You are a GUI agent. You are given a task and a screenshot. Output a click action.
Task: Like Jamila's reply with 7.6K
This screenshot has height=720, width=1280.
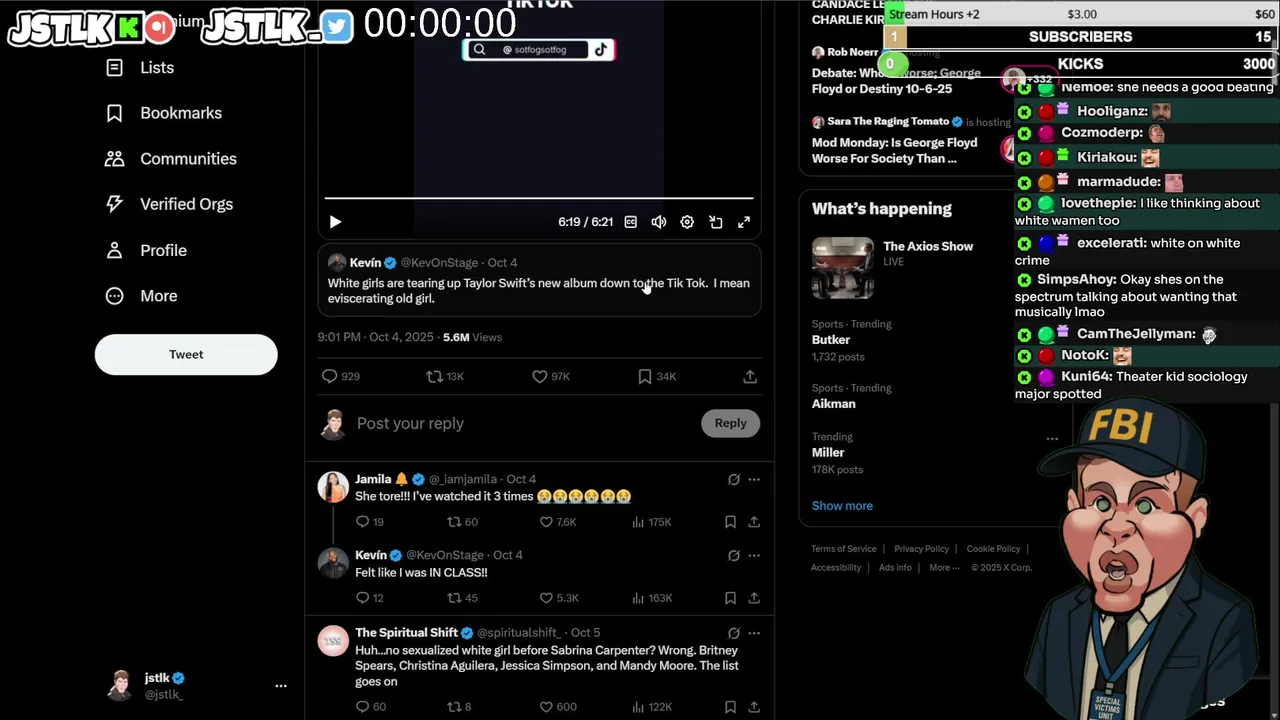point(557,522)
